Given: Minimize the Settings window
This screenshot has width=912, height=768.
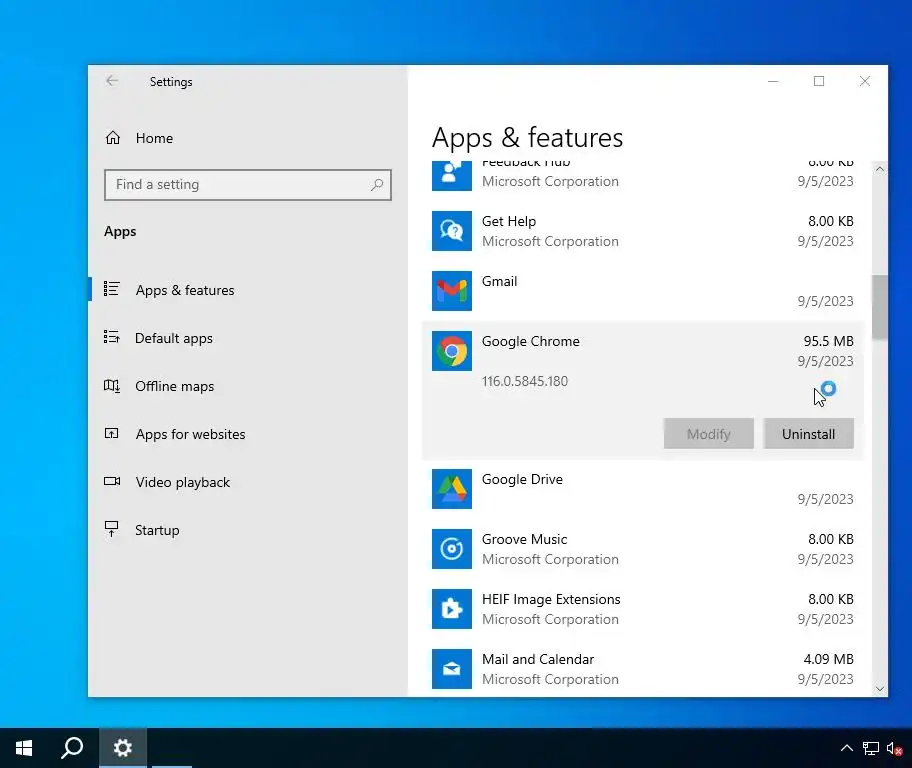Looking at the screenshot, I should 773,81.
